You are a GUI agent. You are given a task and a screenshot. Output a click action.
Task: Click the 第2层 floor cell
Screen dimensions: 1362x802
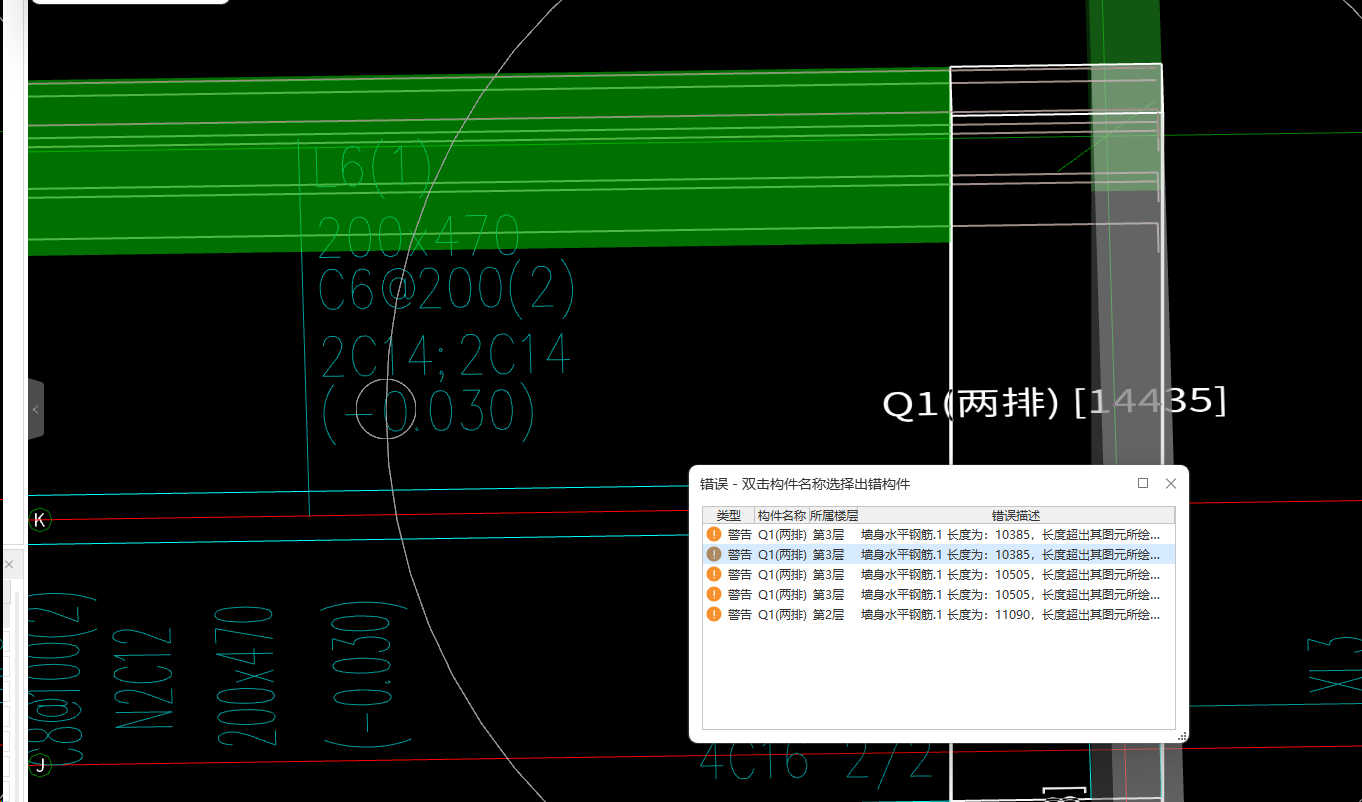(x=828, y=614)
